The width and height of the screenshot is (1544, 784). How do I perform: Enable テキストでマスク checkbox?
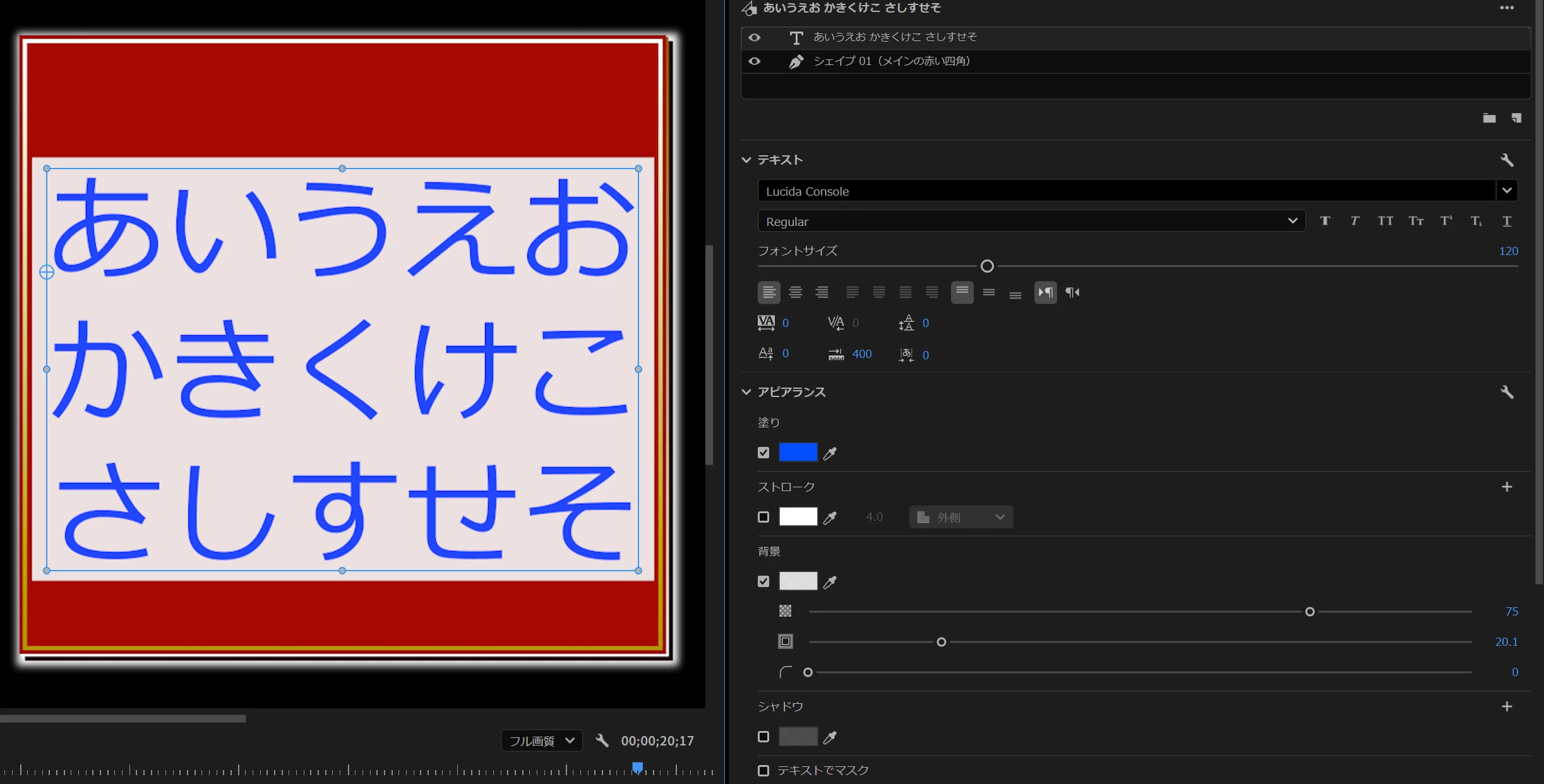click(763, 770)
